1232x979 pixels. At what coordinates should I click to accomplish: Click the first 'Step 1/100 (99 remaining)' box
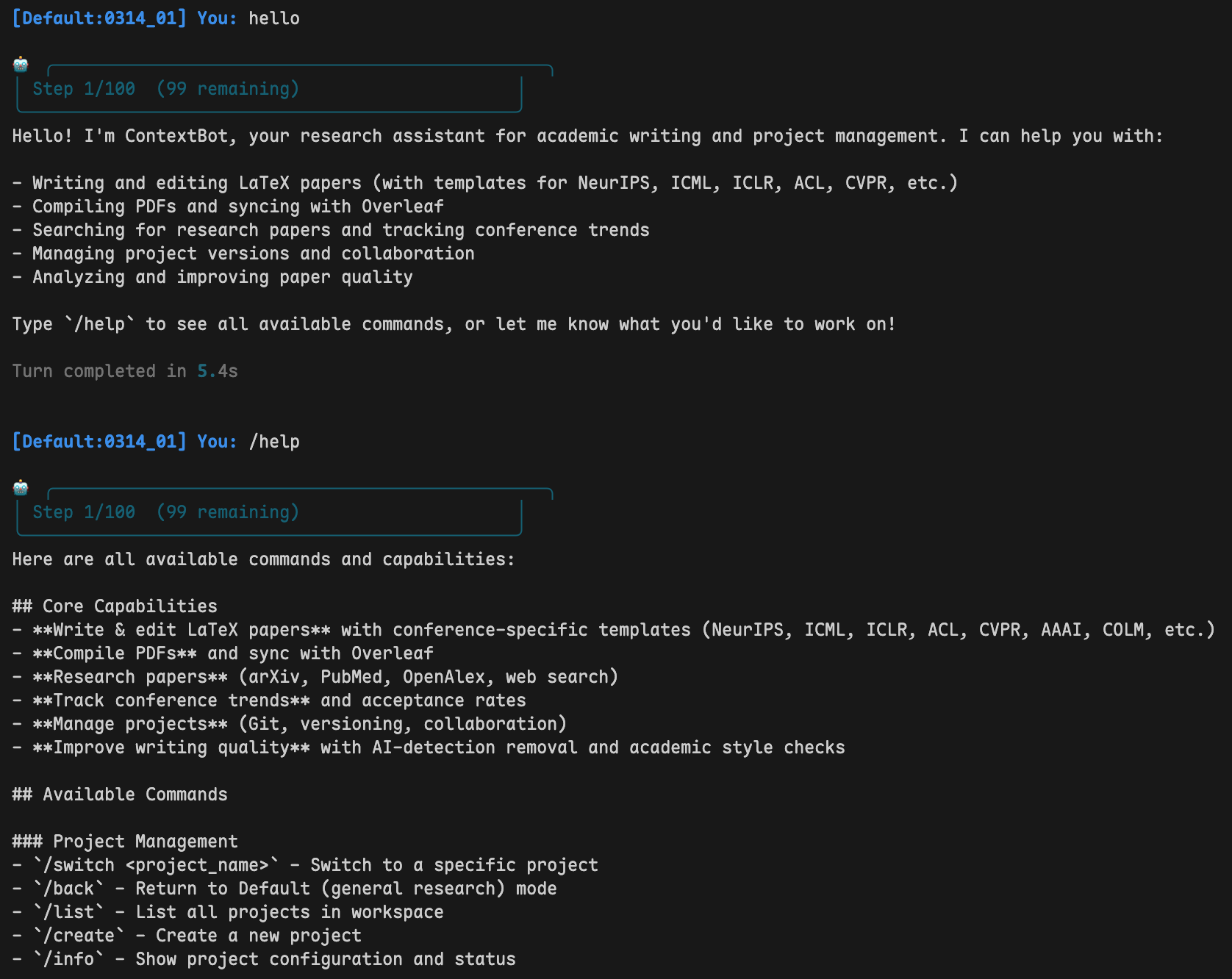269,89
